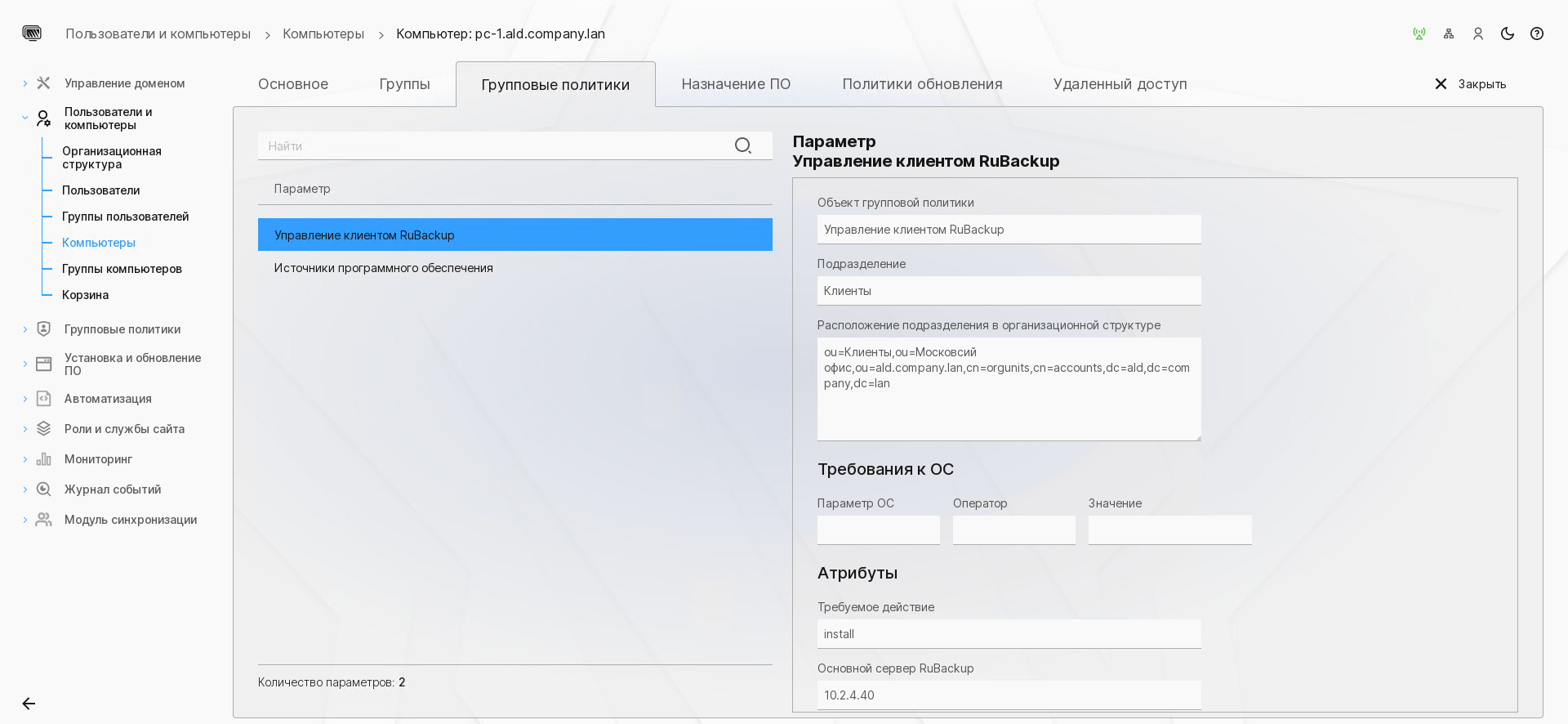Go to Компьютеры breadcrumb link
This screenshot has width=1568, height=724.
(323, 34)
